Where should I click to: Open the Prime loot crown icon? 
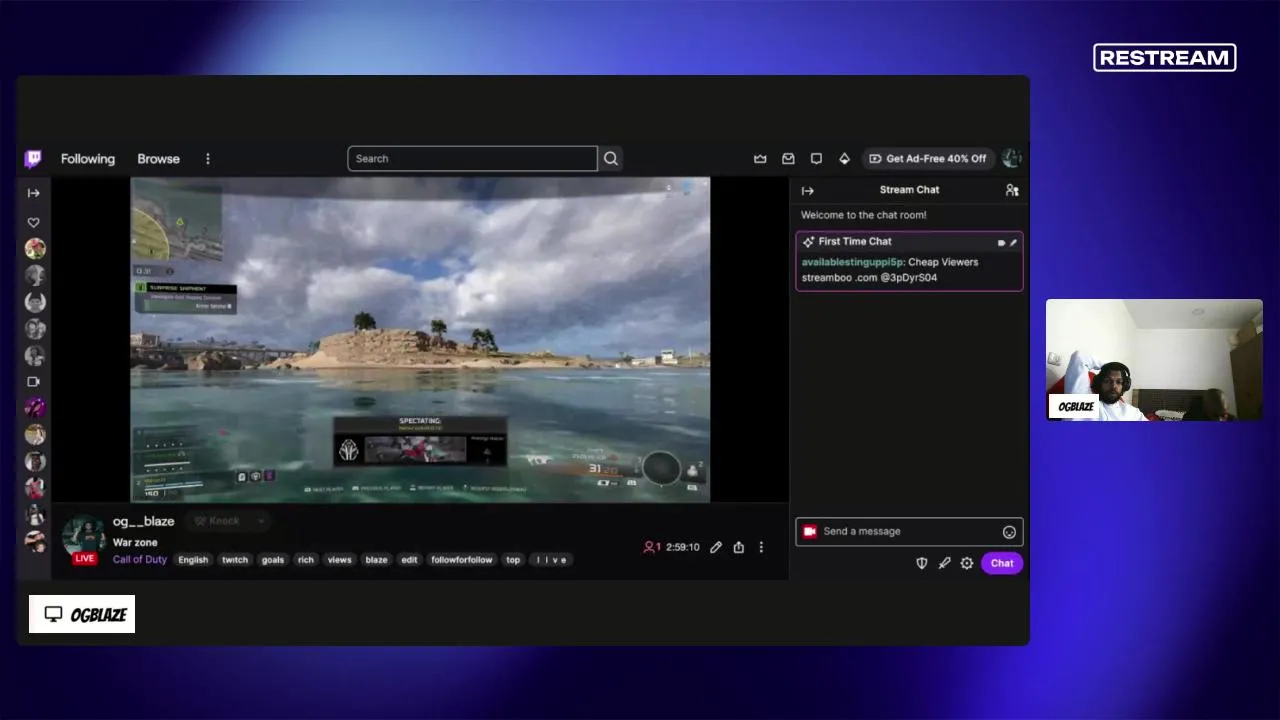click(x=760, y=158)
